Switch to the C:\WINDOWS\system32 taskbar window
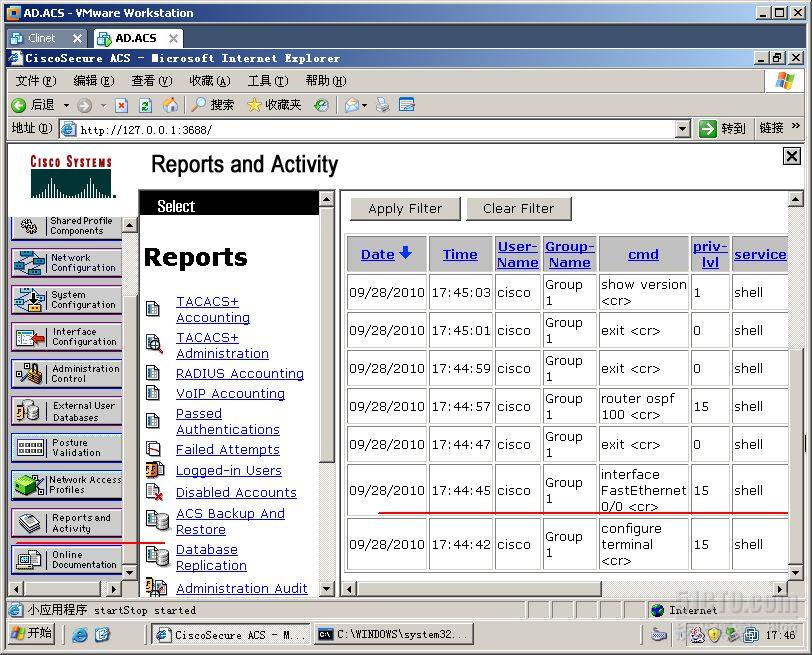Screen dimensions: 812x655 tap(394, 634)
